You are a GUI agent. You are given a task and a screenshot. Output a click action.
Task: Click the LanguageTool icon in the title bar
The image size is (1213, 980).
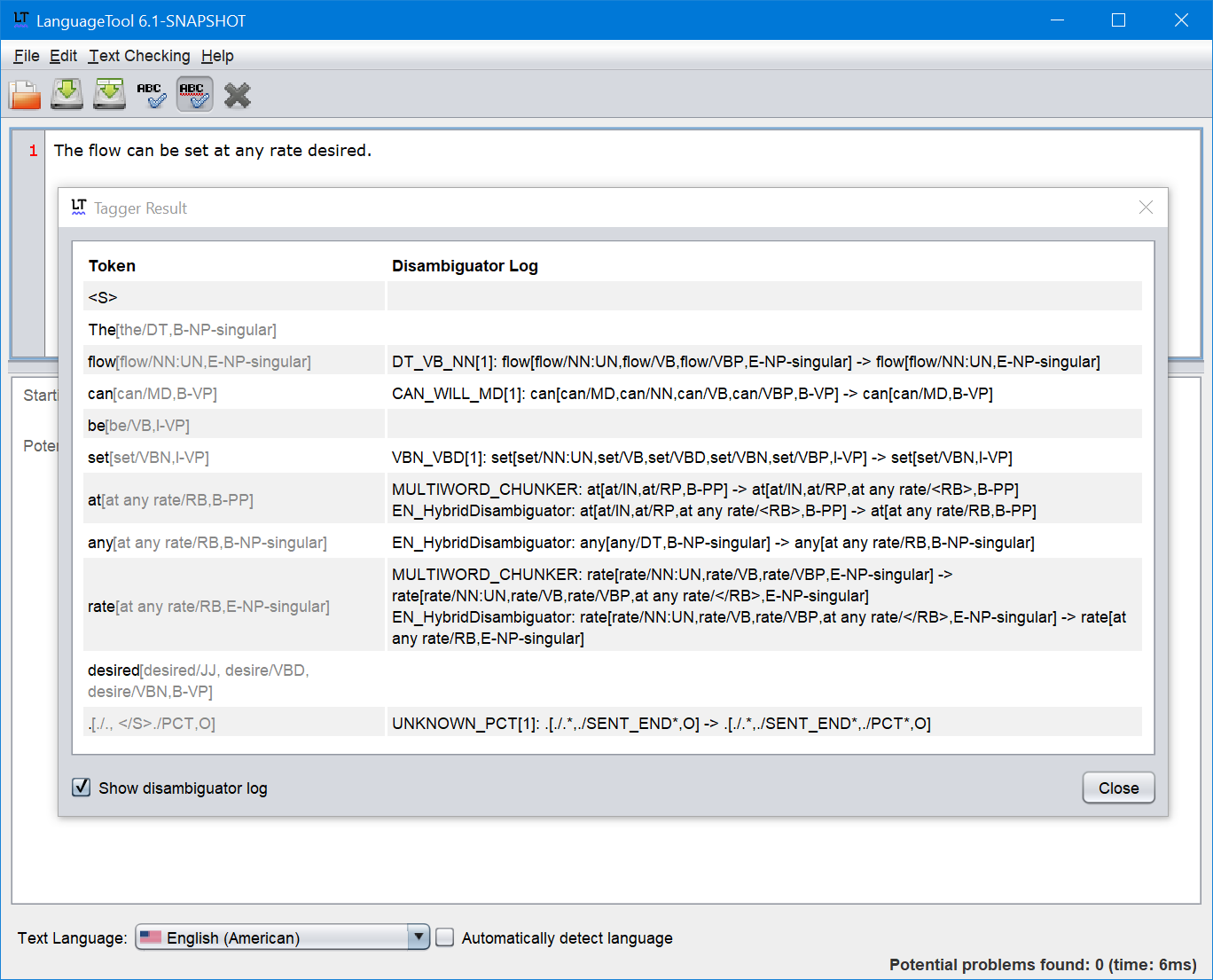click(20, 20)
